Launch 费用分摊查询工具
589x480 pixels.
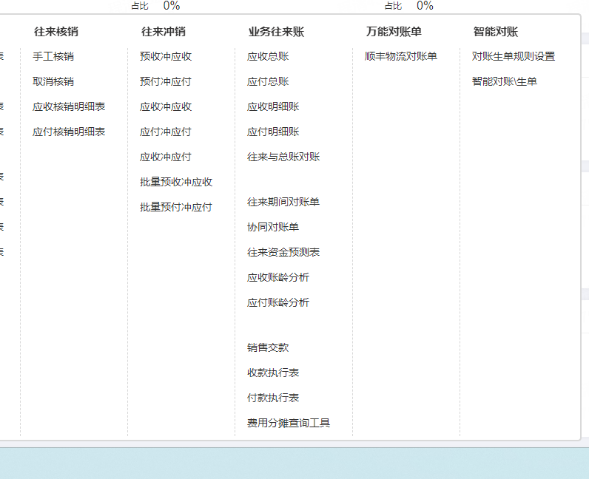point(288,423)
